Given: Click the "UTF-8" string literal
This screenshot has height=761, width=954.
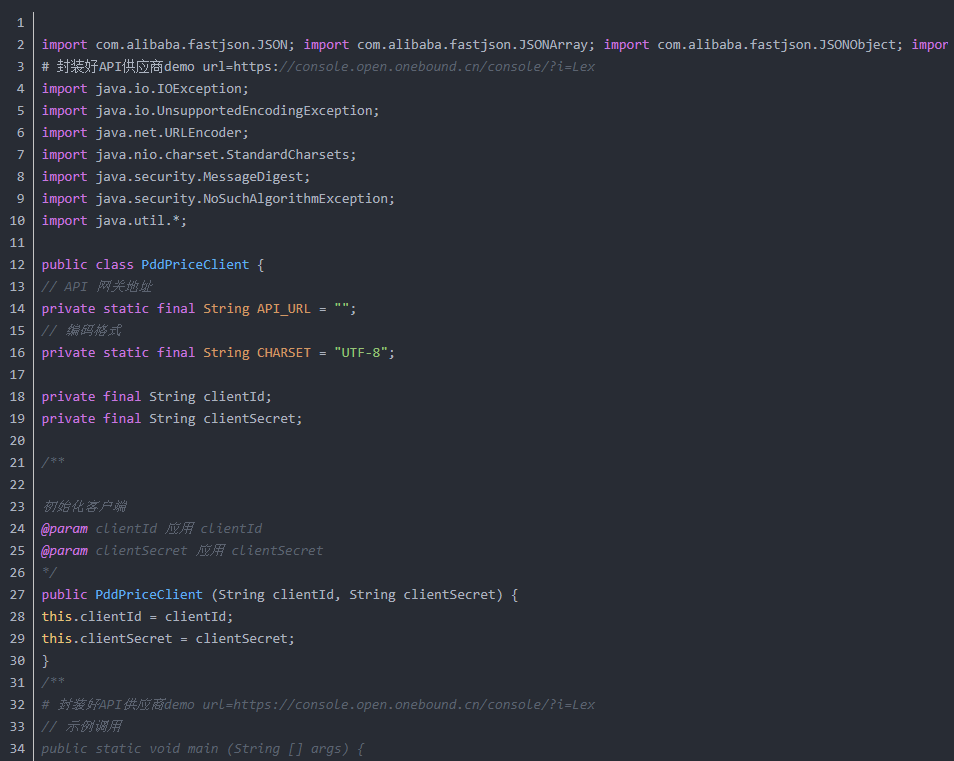Looking at the screenshot, I should coord(364,352).
